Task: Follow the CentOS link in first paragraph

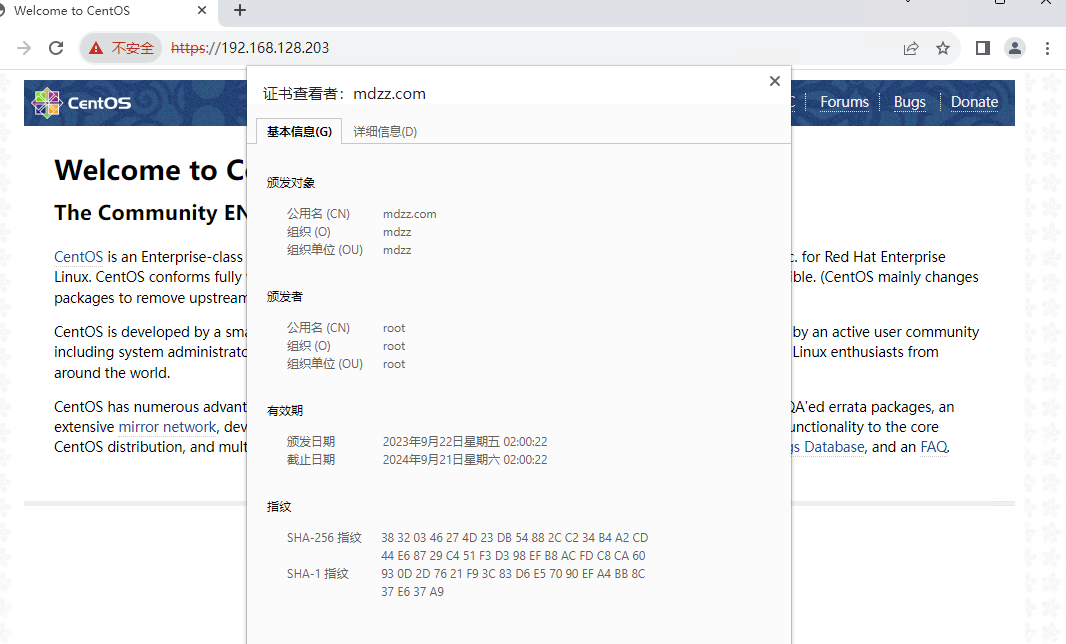Action: click(79, 257)
